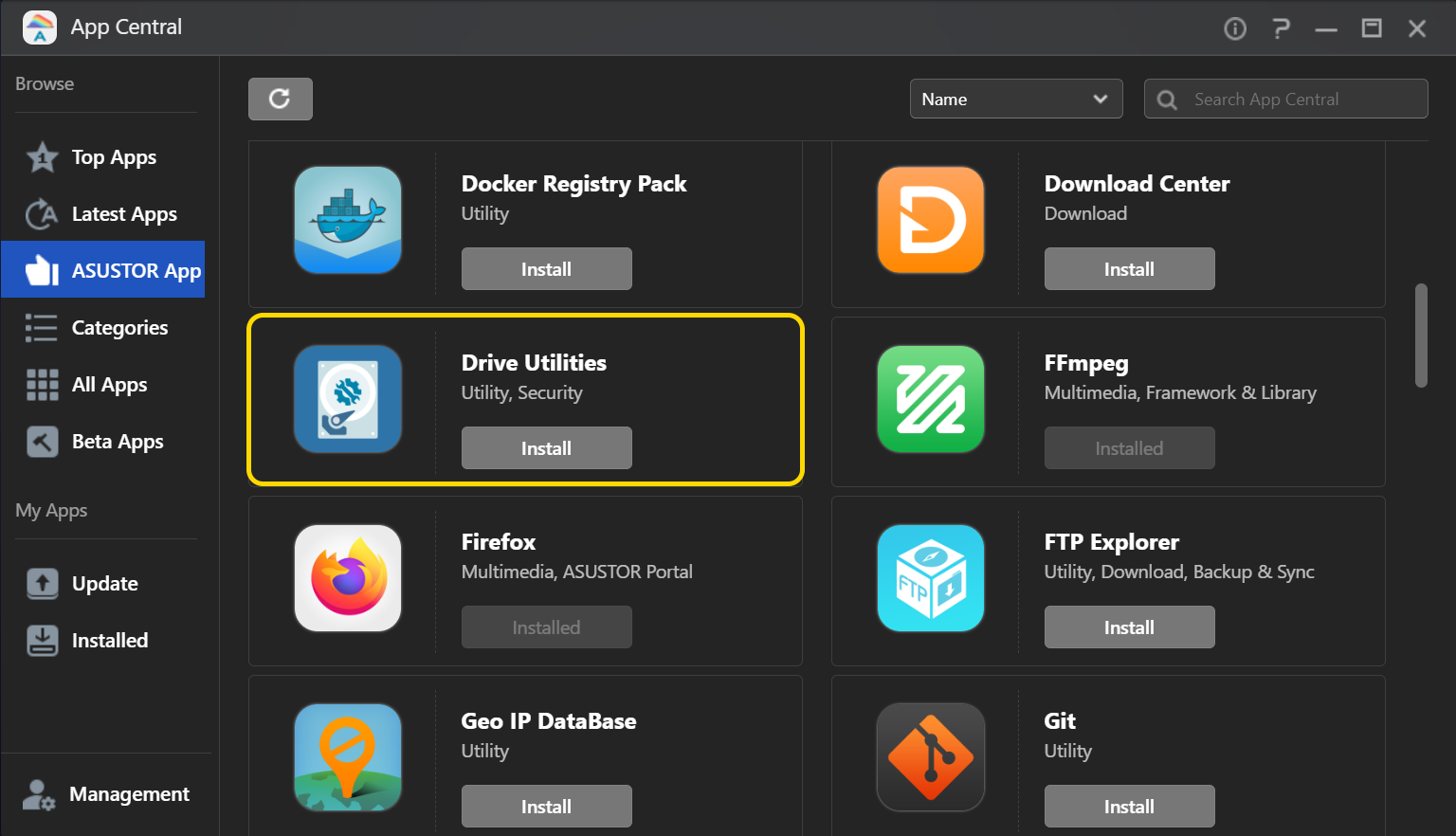This screenshot has width=1456, height=836.
Task: Open the Firefox app icon
Action: (x=348, y=578)
